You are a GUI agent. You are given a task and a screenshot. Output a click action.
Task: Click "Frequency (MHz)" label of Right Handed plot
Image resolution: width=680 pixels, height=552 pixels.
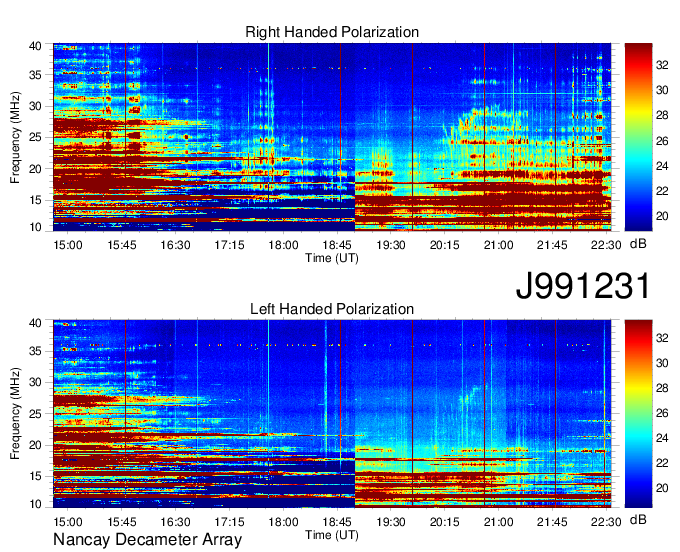pyautogui.click(x=15, y=137)
